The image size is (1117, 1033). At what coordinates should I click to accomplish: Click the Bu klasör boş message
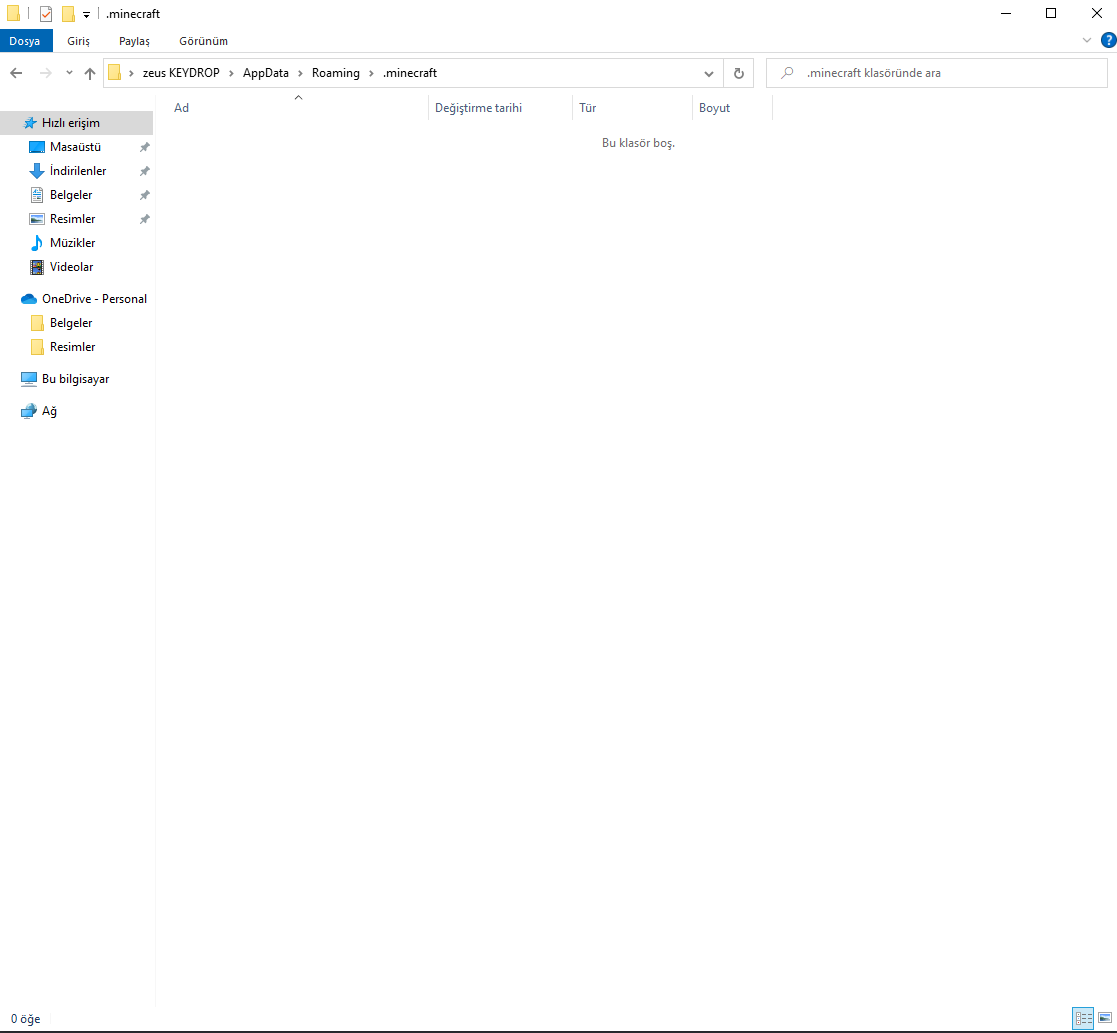(638, 143)
